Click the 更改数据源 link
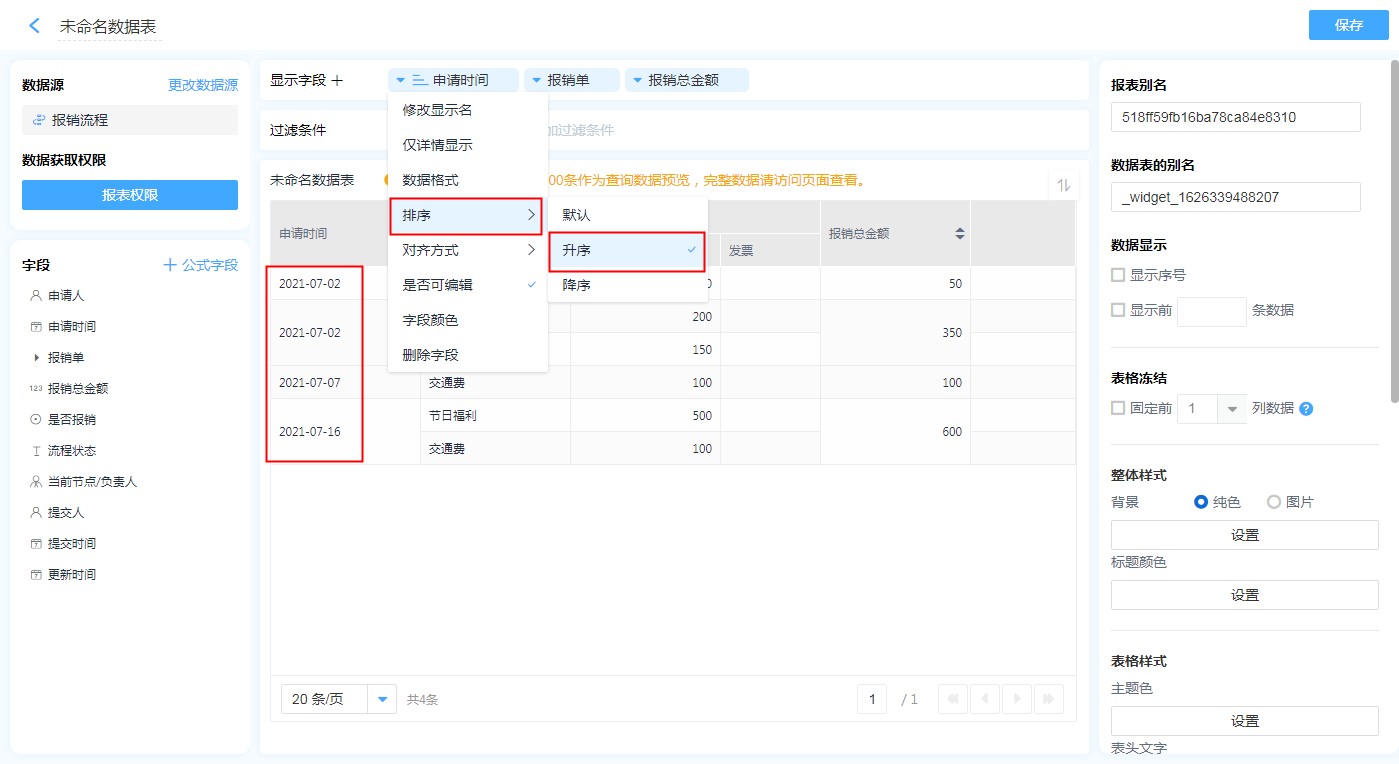Image resolution: width=1399 pixels, height=764 pixels. tap(203, 85)
